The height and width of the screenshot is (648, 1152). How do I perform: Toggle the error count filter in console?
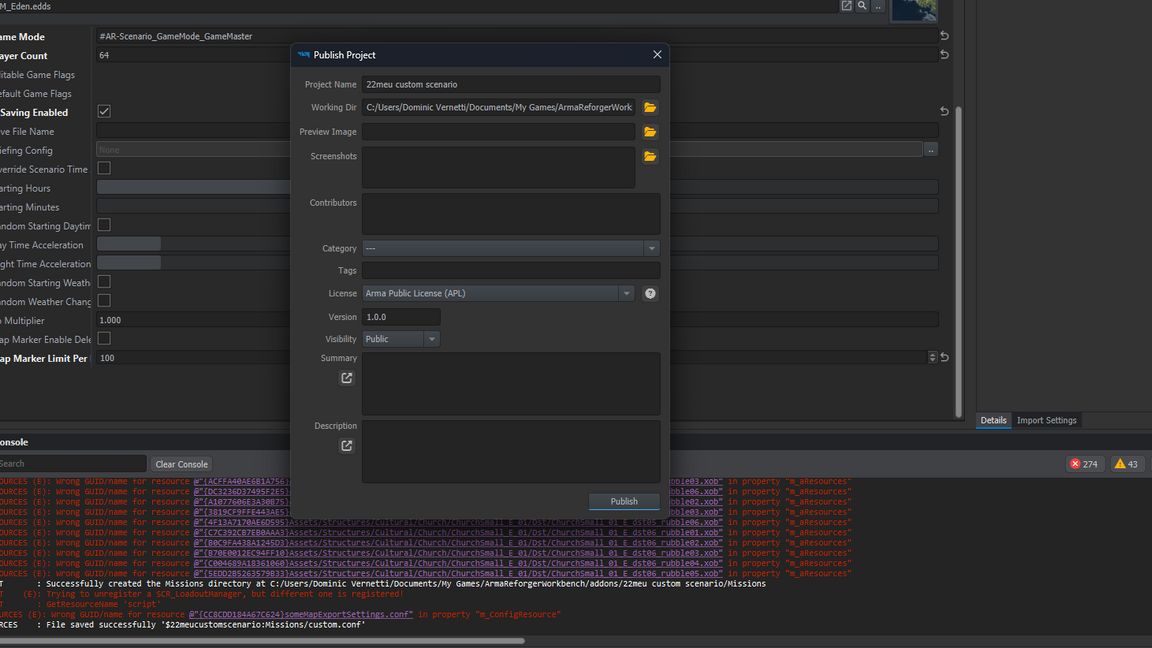(x=1084, y=464)
